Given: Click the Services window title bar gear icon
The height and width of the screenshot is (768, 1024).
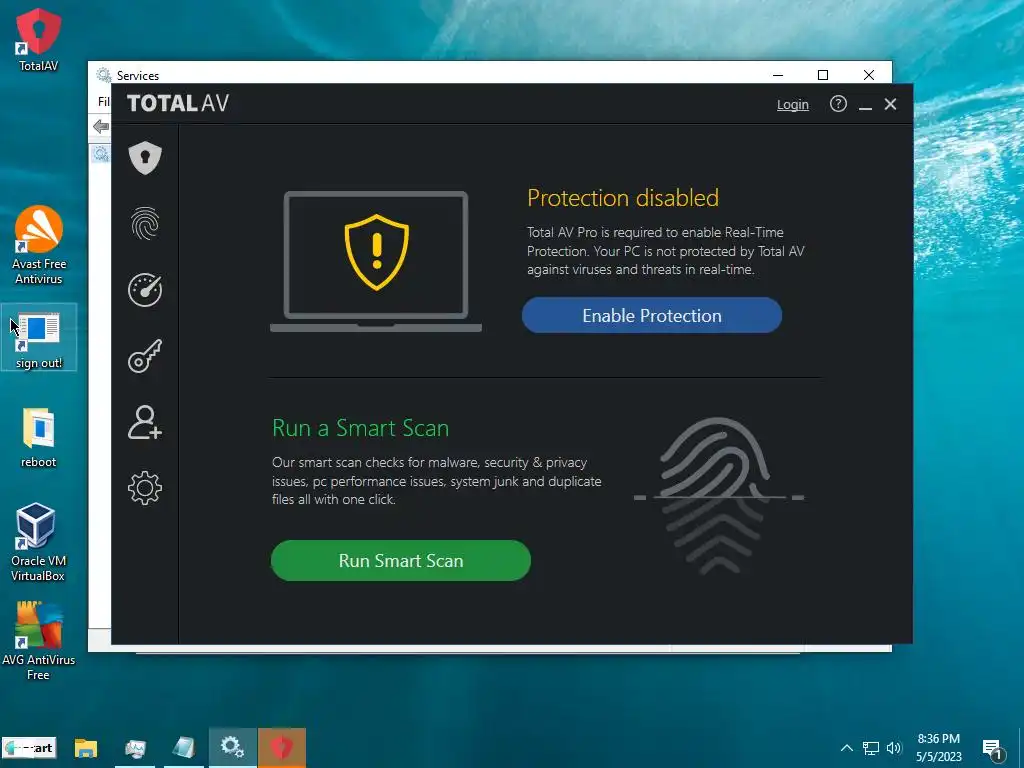Looking at the screenshot, I should [103, 75].
